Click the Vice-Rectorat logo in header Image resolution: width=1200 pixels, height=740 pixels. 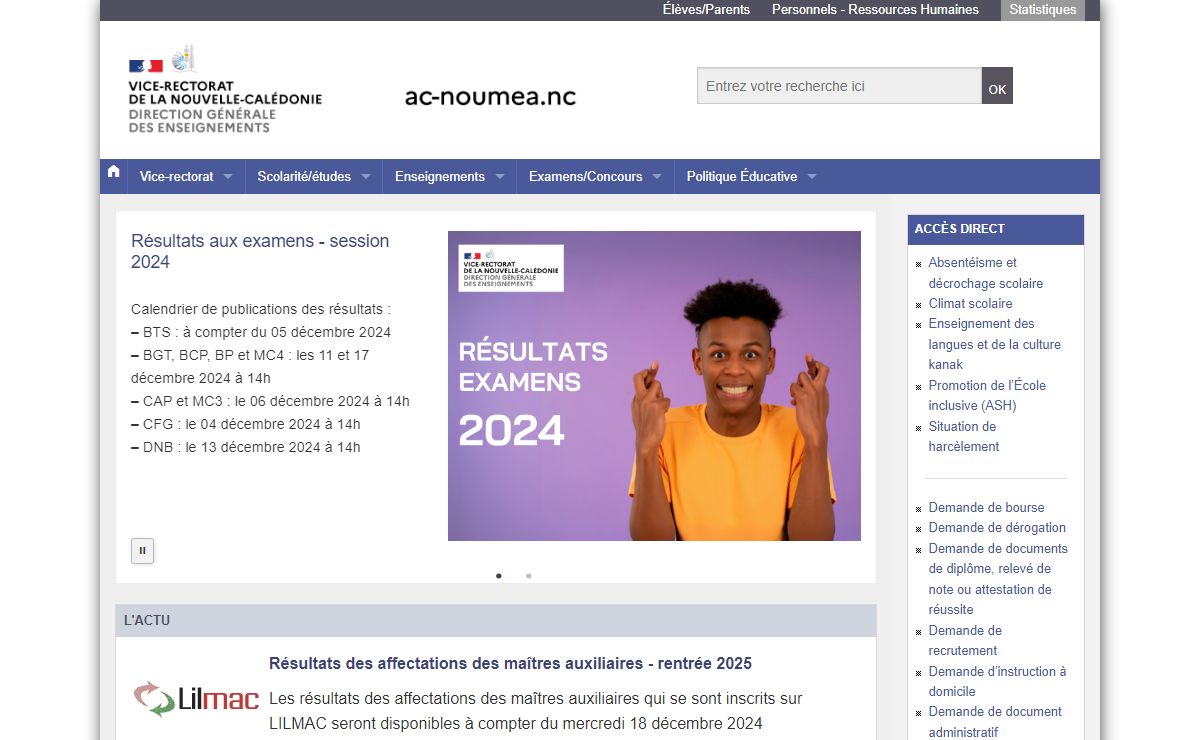pyautogui.click(x=225, y=90)
